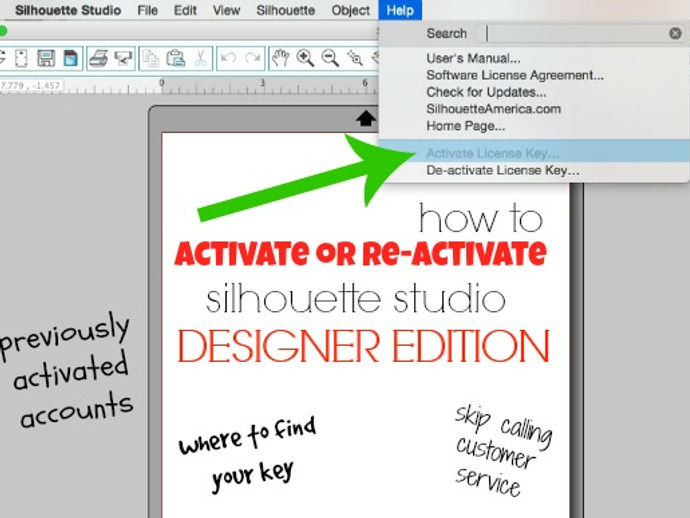Paste from clipboard icon

(x=176, y=58)
